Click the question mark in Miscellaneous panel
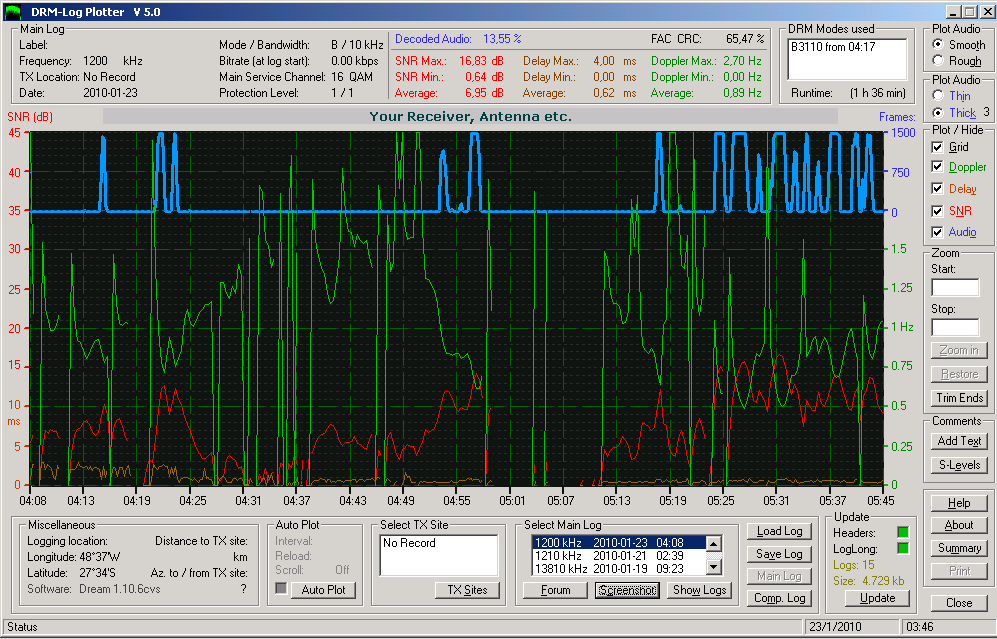997x639 pixels. pyautogui.click(x=243, y=589)
